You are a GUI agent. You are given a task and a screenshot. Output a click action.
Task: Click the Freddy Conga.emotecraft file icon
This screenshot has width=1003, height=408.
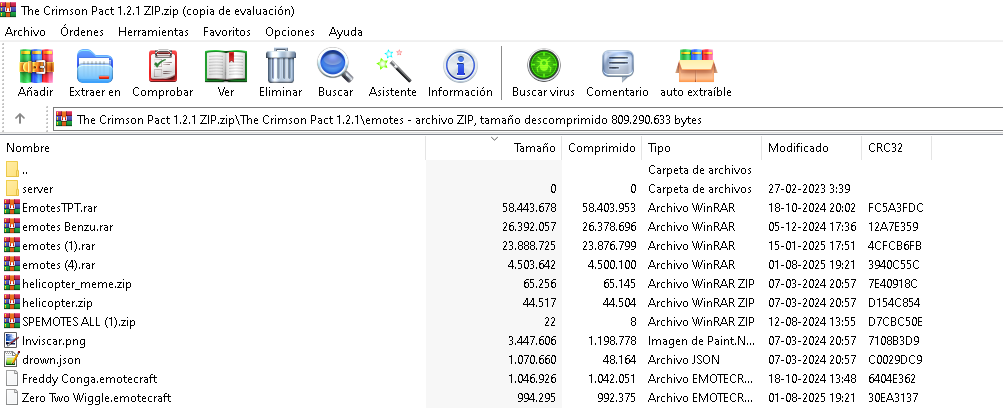tap(12, 379)
